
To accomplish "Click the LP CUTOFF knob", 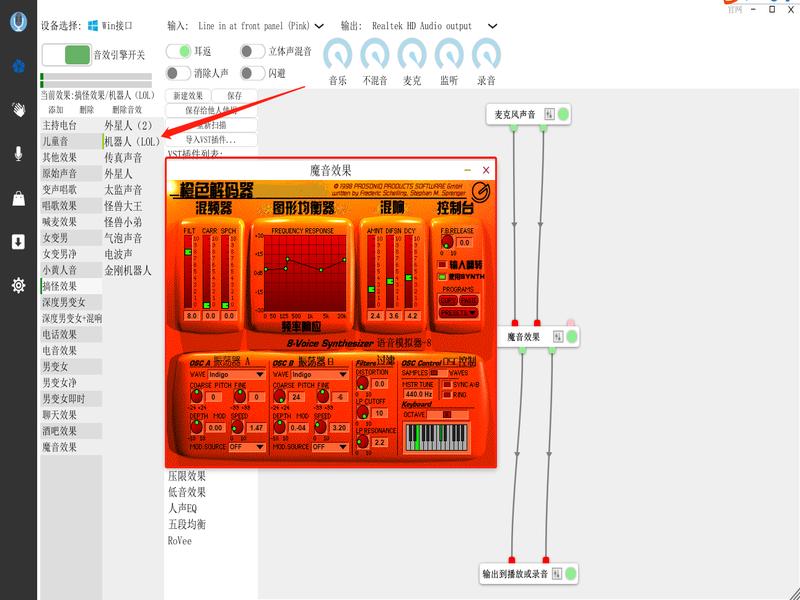I will [362, 412].
